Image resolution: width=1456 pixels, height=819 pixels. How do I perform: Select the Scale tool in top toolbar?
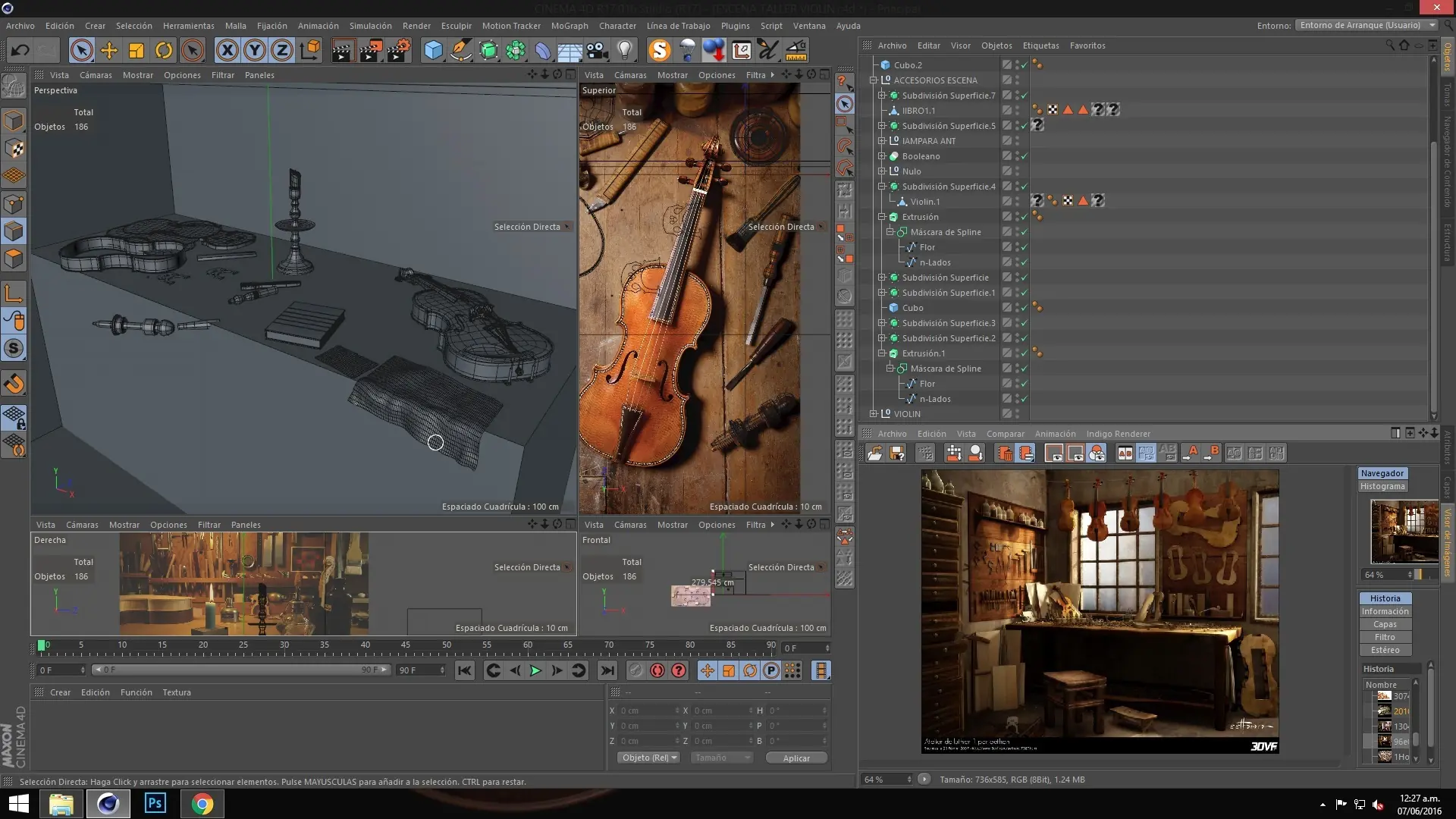coord(136,51)
